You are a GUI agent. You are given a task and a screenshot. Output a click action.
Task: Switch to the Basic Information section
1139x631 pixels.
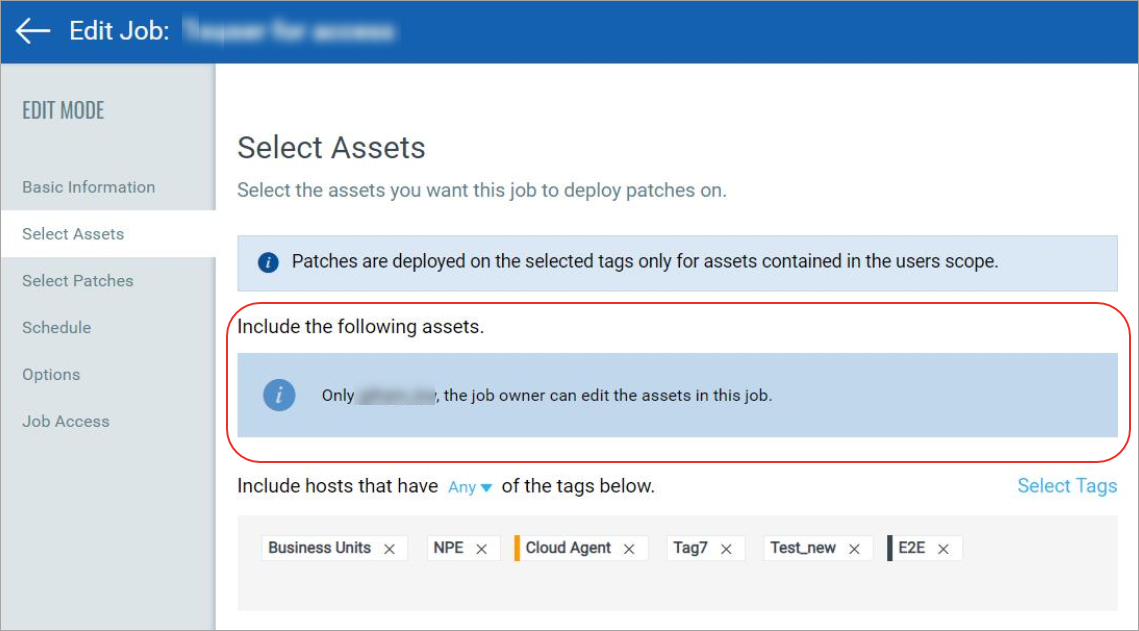(x=88, y=187)
